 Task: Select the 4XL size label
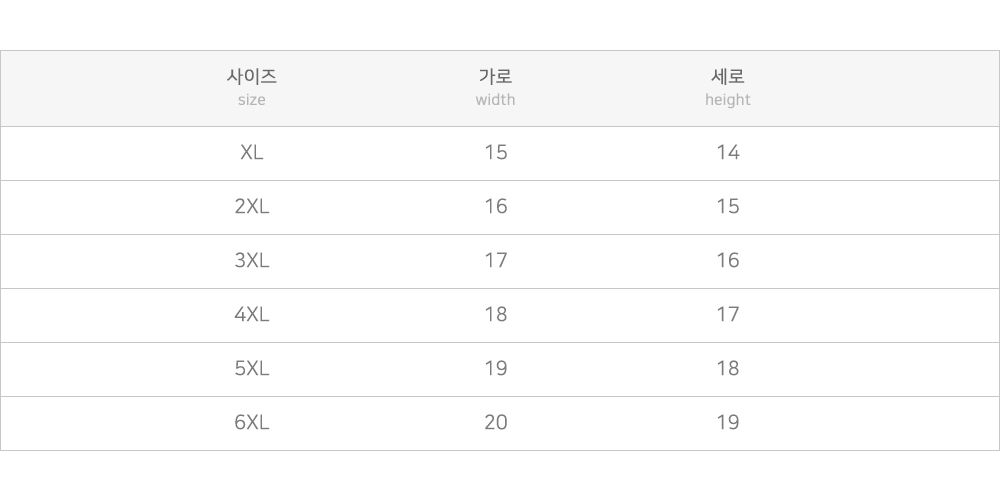pos(252,315)
